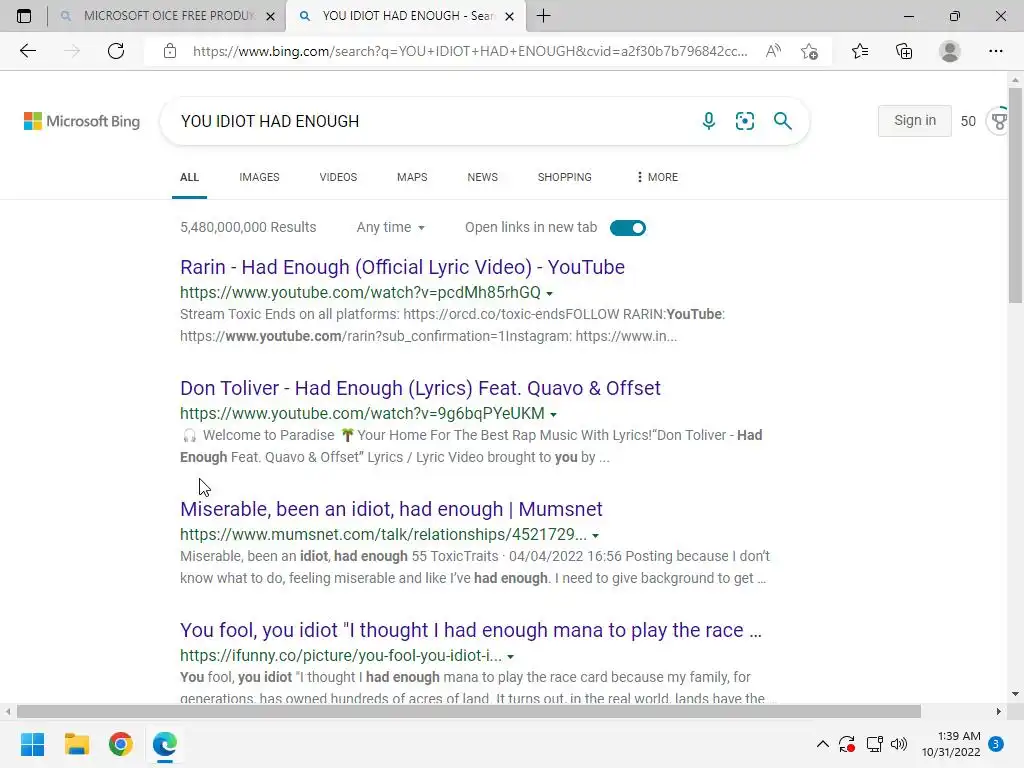Click the Sign in button
The width and height of the screenshot is (1024, 768).
point(914,120)
